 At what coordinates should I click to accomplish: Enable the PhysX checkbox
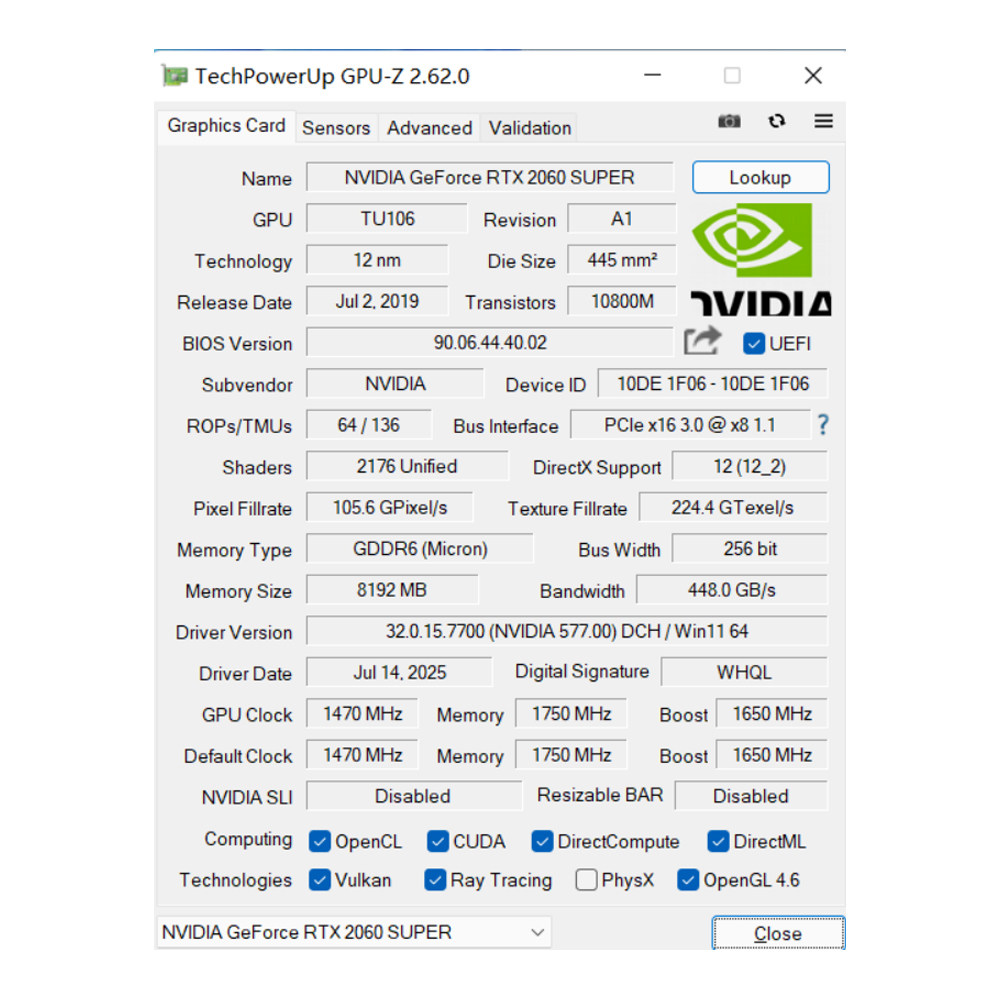point(586,880)
